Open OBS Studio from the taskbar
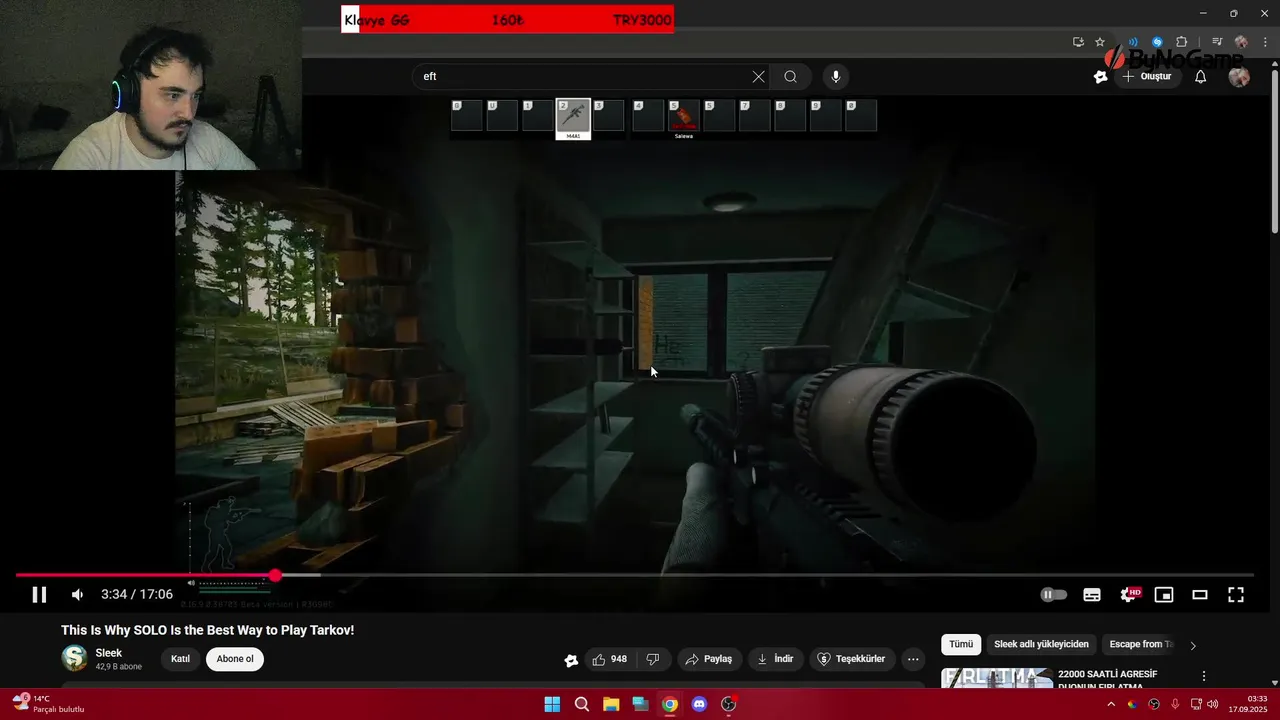1280x720 pixels. pyautogui.click(x=729, y=704)
